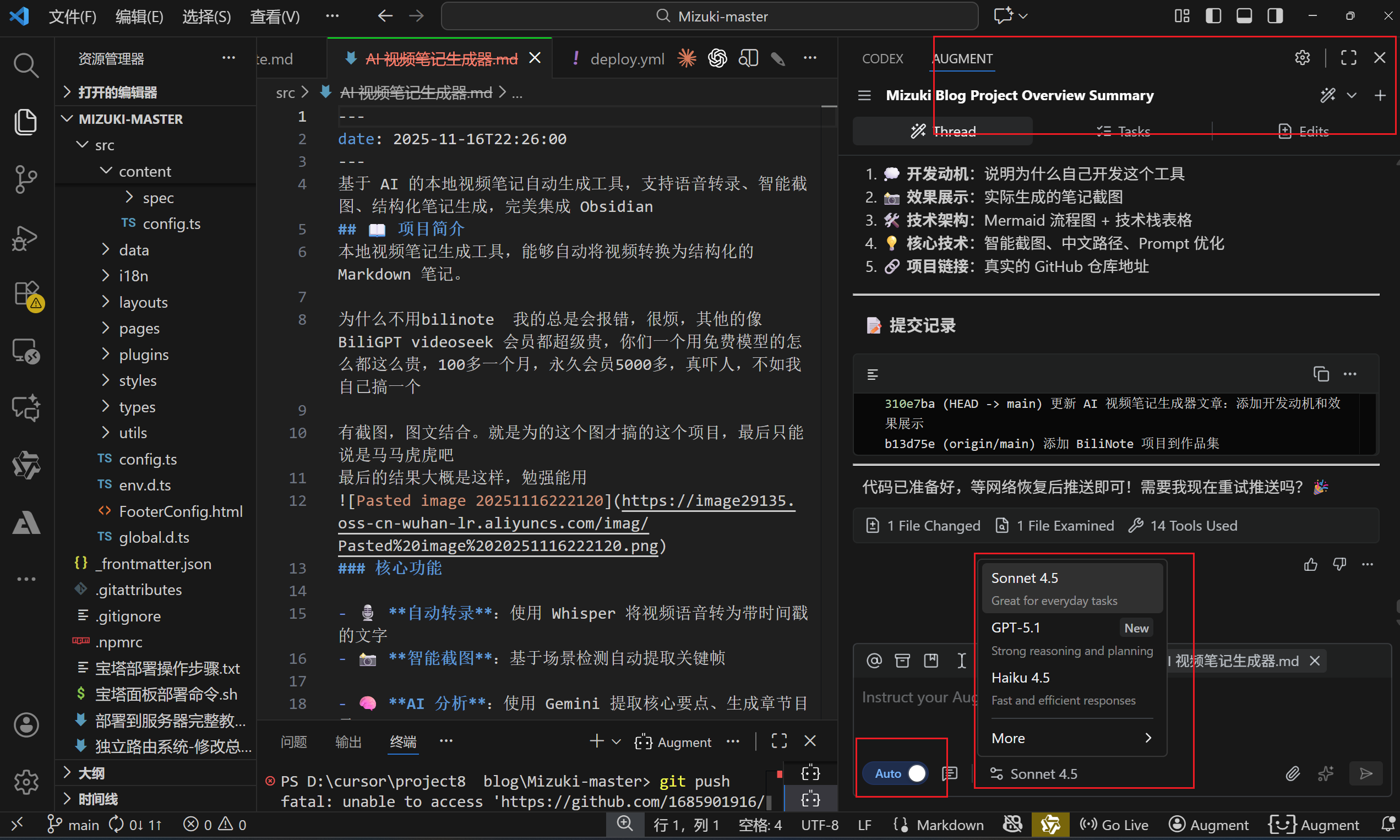Screen dimensions: 1400x840
Task: Open the Sonnet 4.5 model selector
Action: (1034, 774)
